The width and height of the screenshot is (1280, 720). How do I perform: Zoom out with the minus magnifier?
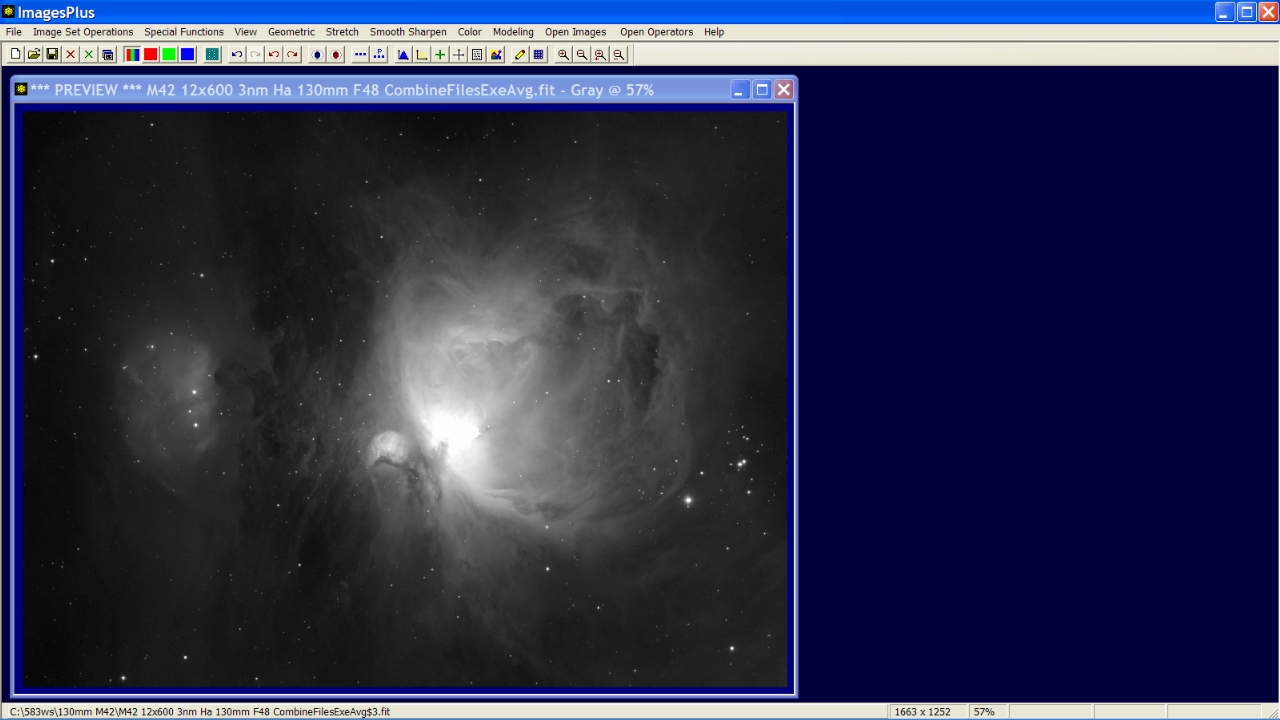click(x=582, y=54)
